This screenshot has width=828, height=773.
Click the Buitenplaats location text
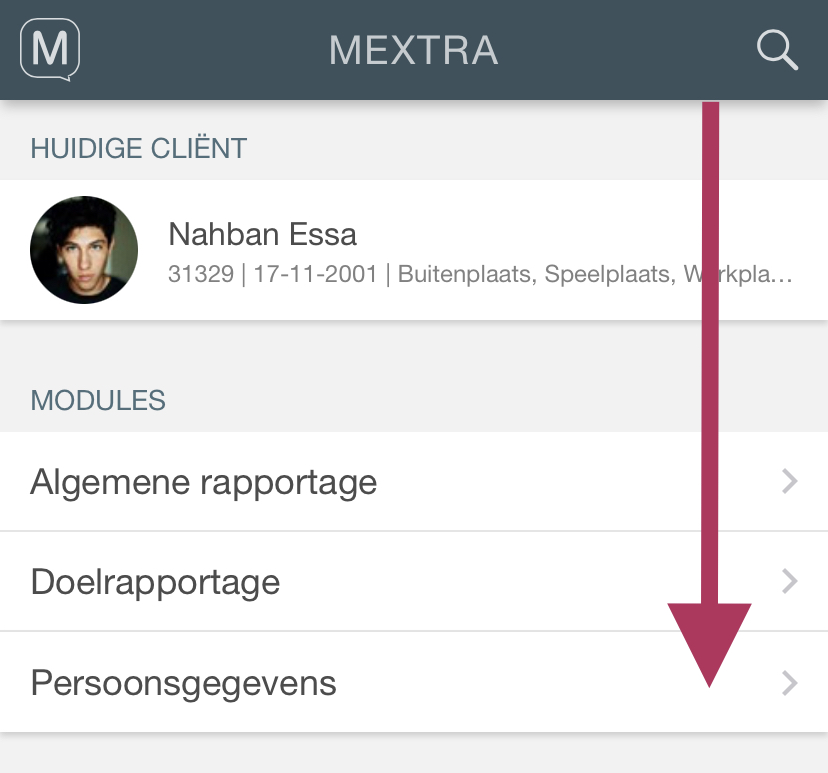[467, 274]
